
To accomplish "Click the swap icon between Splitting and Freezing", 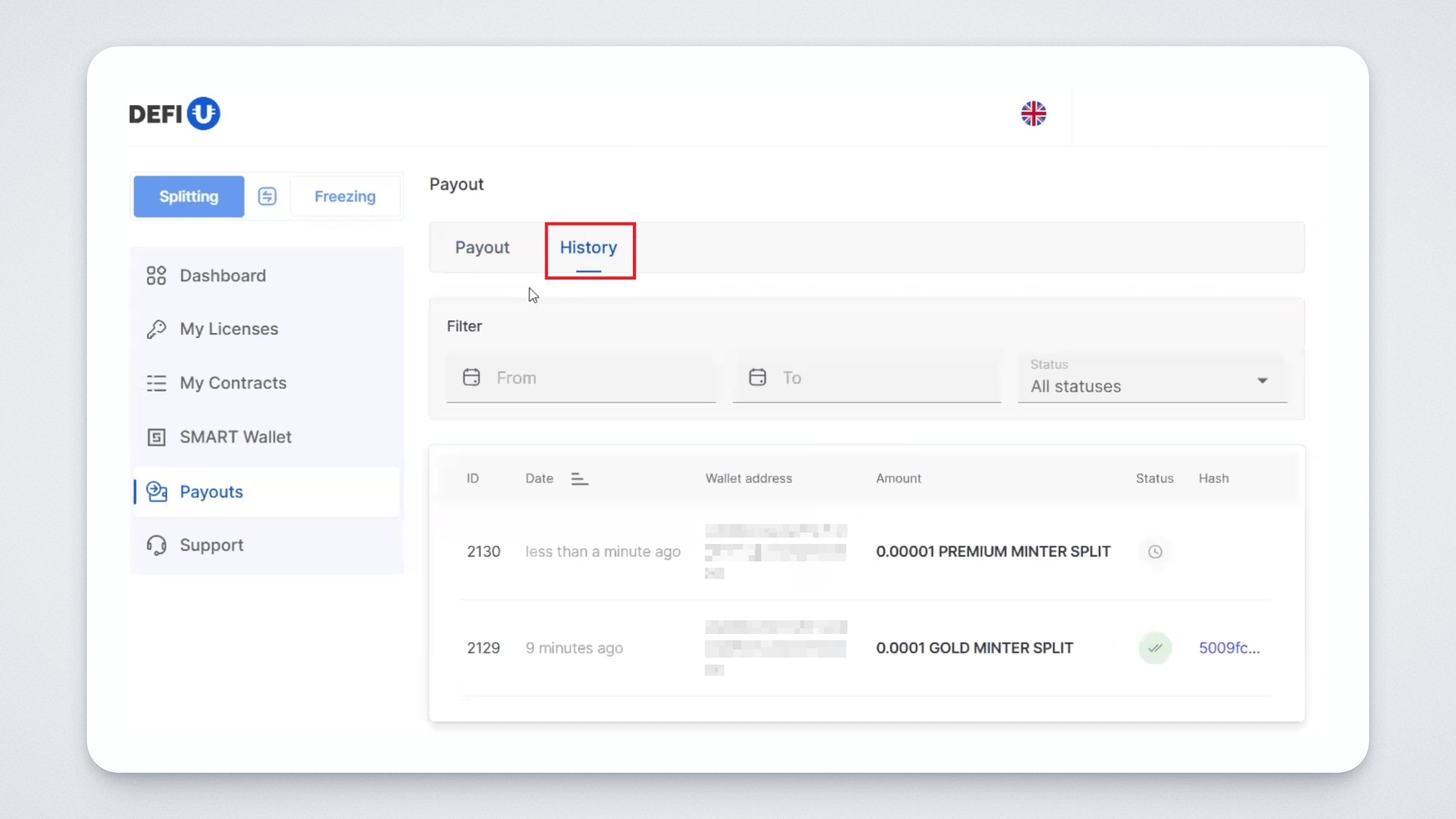I will click(x=267, y=196).
